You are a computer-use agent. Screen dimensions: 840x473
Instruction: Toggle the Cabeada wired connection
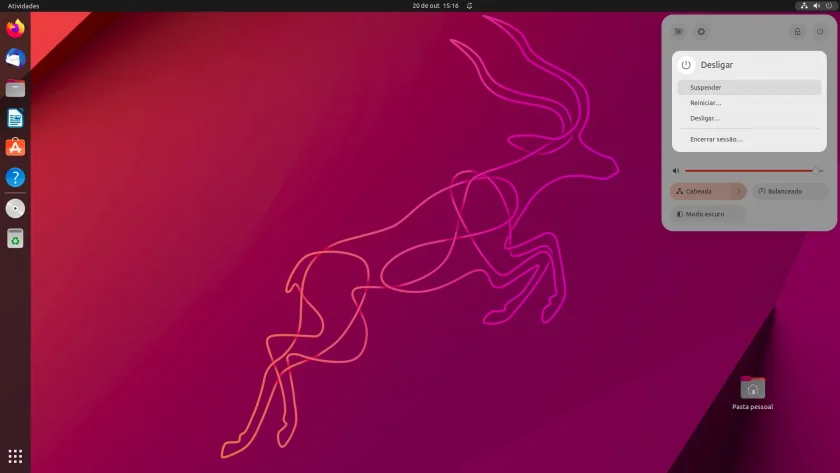point(701,191)
